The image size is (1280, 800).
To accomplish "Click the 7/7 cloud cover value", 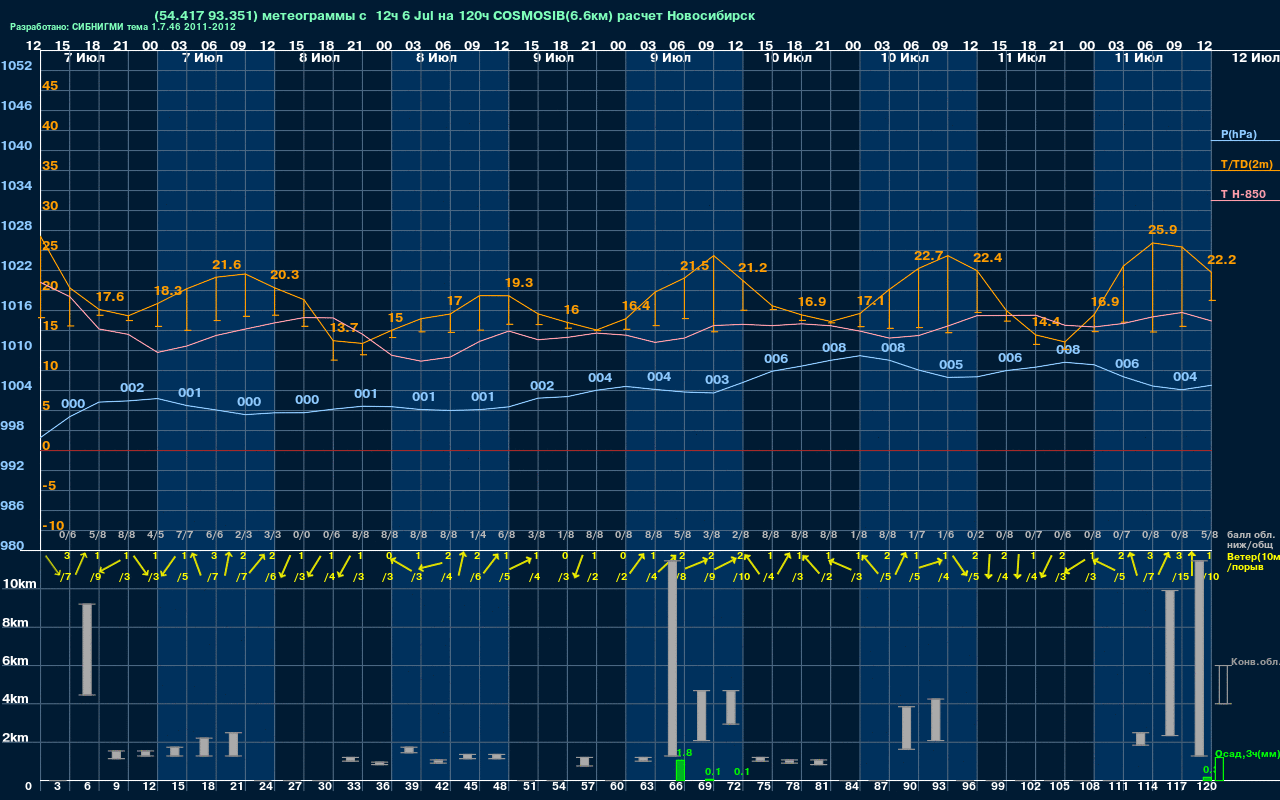I will (x=185, y=535).
